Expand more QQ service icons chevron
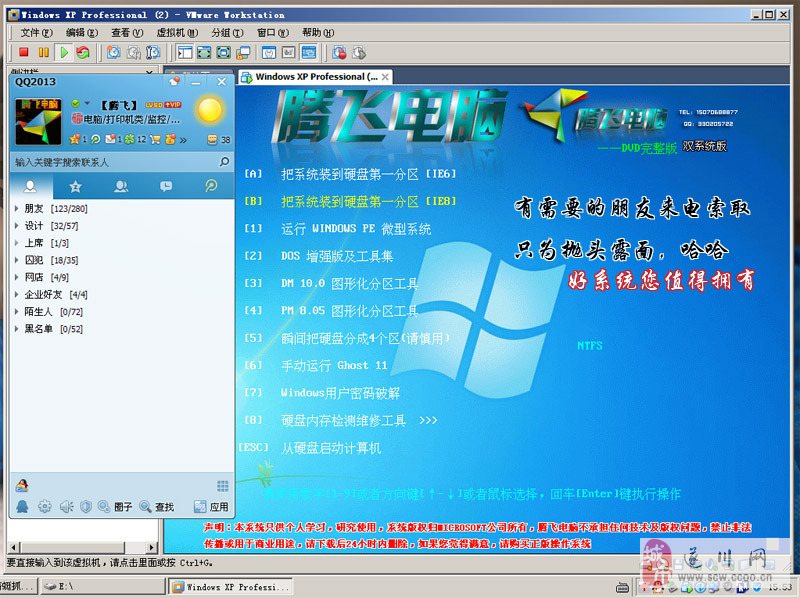 click(183, 139)
